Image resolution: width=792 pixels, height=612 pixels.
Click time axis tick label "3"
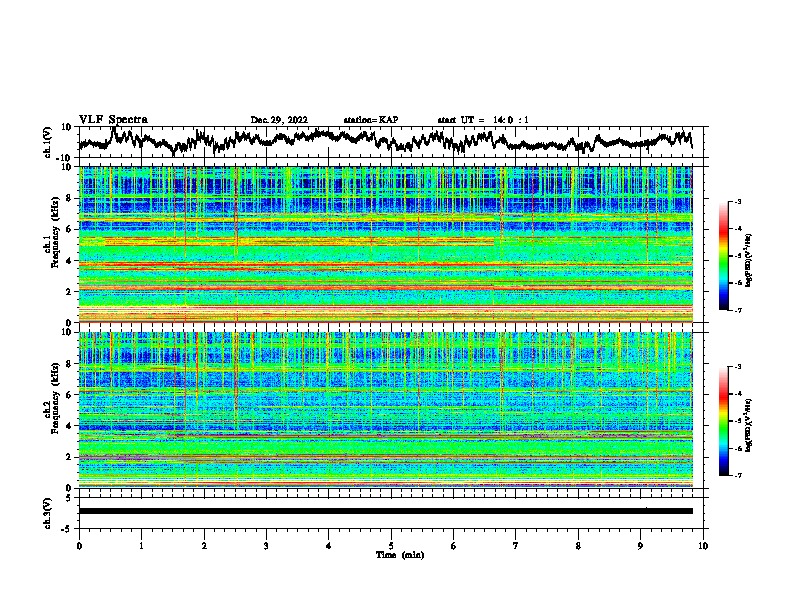click(x=266, y=546)
